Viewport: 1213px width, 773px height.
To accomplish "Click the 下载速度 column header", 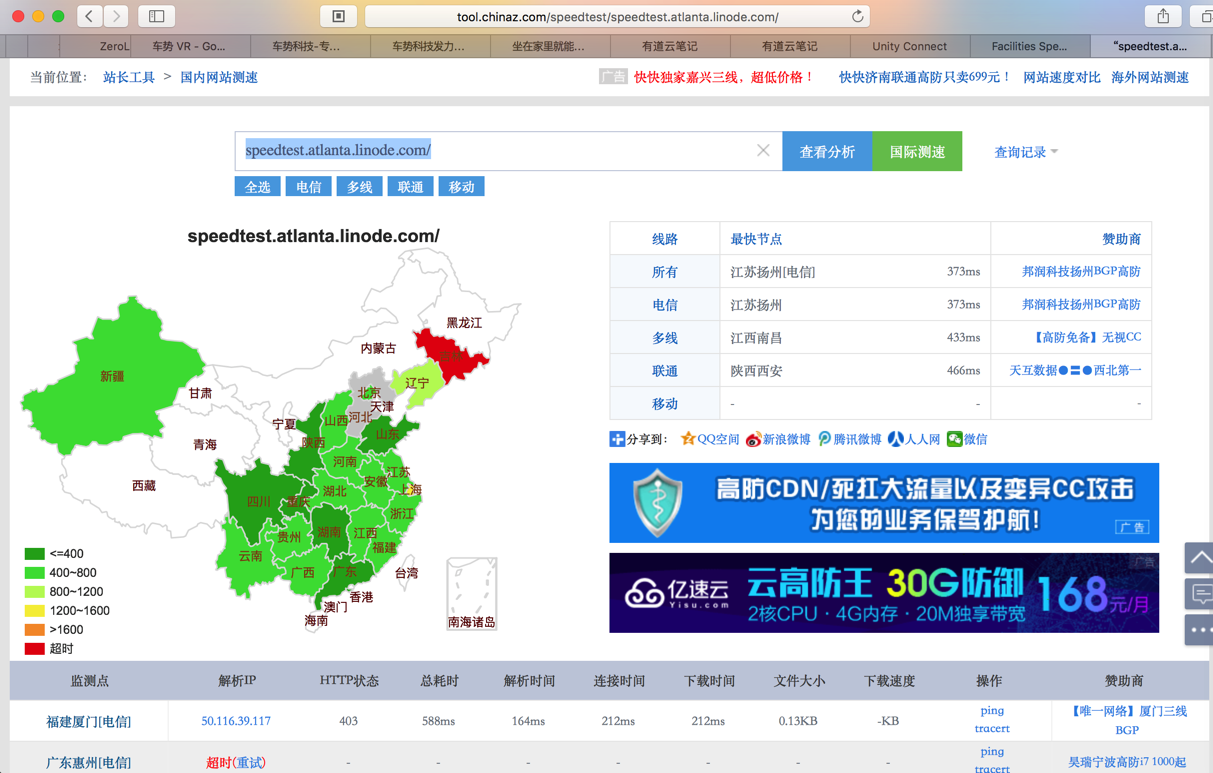I will pos(889,681).
